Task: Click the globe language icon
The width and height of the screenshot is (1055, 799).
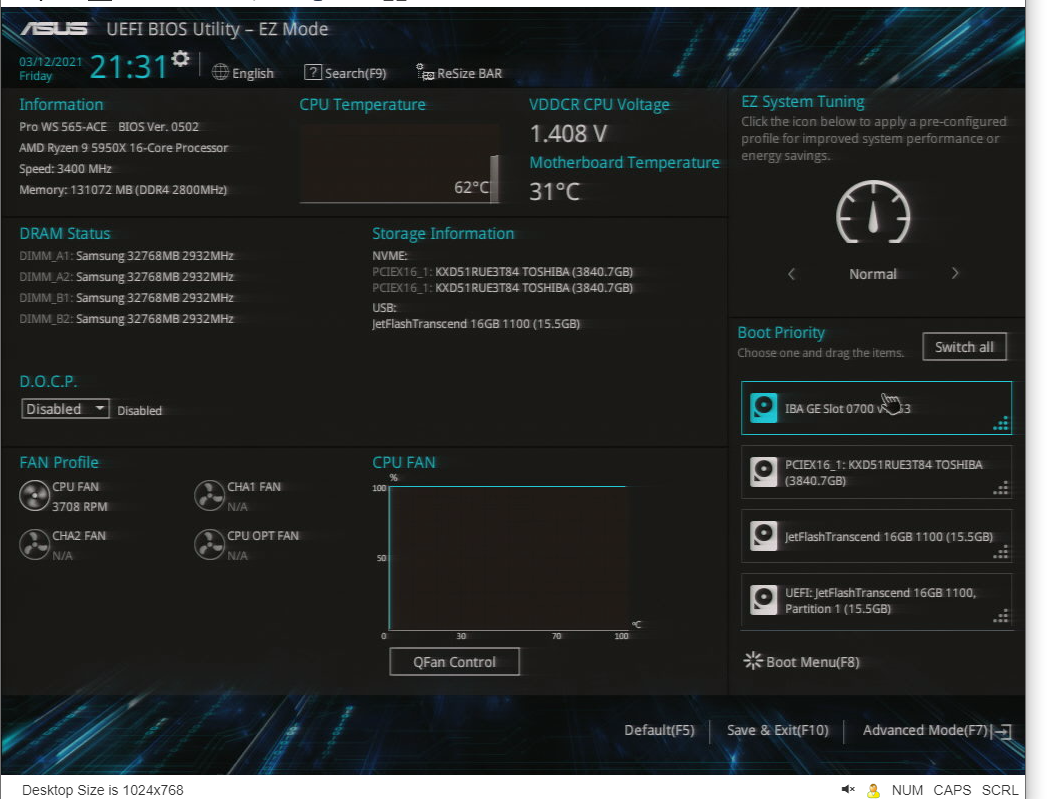Action: pyautogui.click(x=220, y=72)
